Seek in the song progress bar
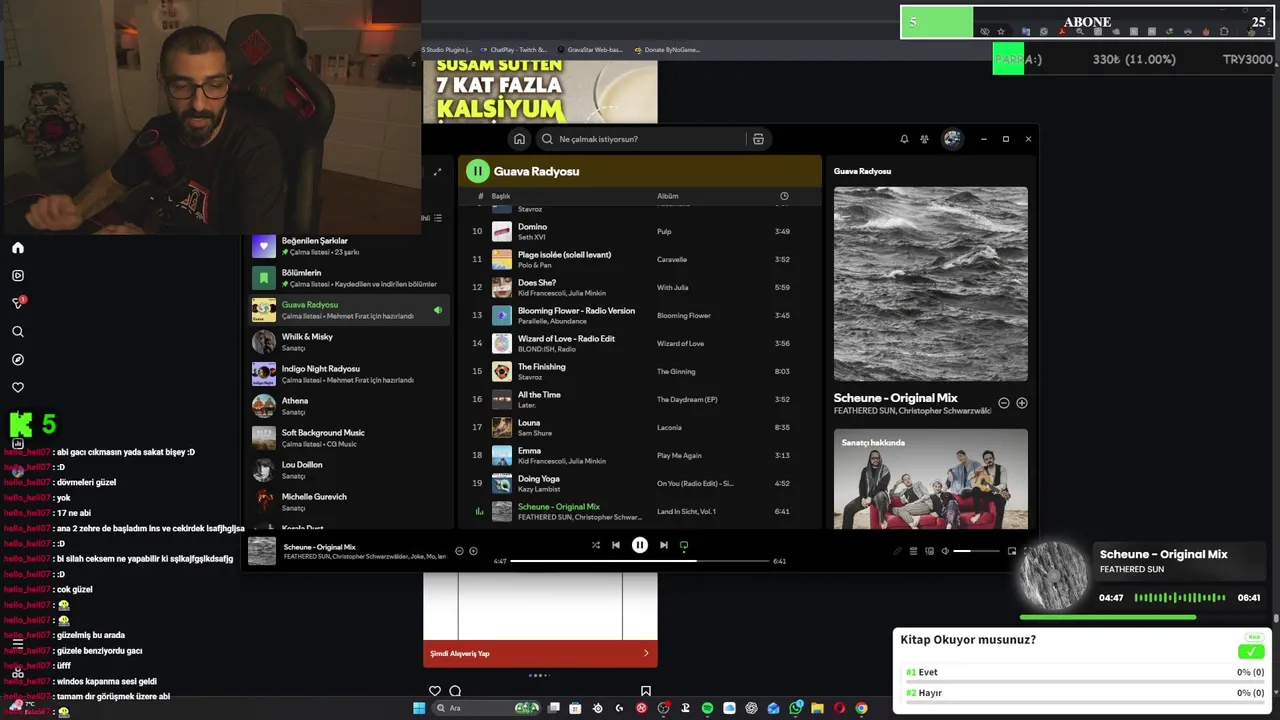1280x720 pixels. click(640, 561)
